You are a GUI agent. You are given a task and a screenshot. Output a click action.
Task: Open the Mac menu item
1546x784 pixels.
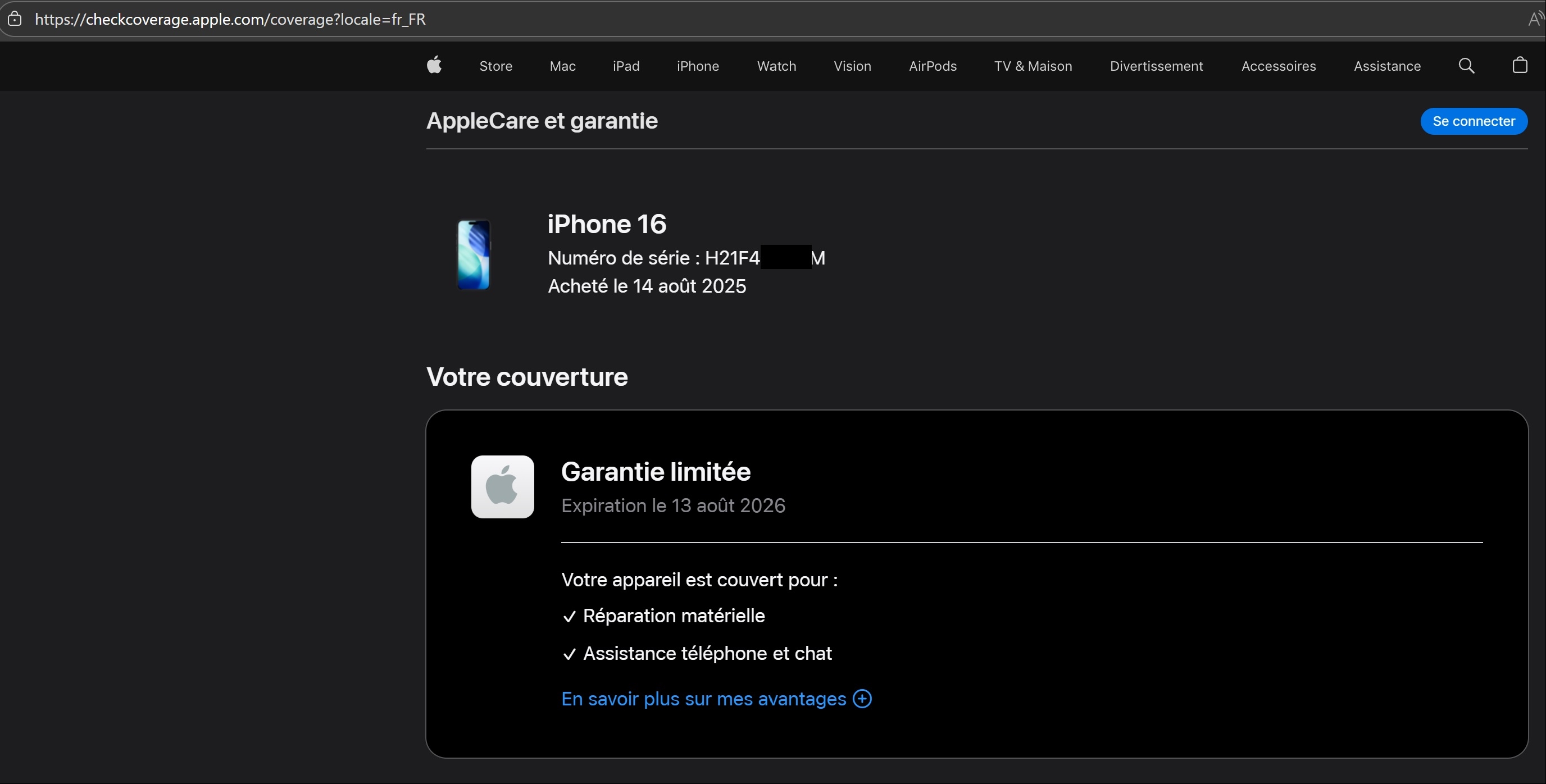tap(562, 66)
